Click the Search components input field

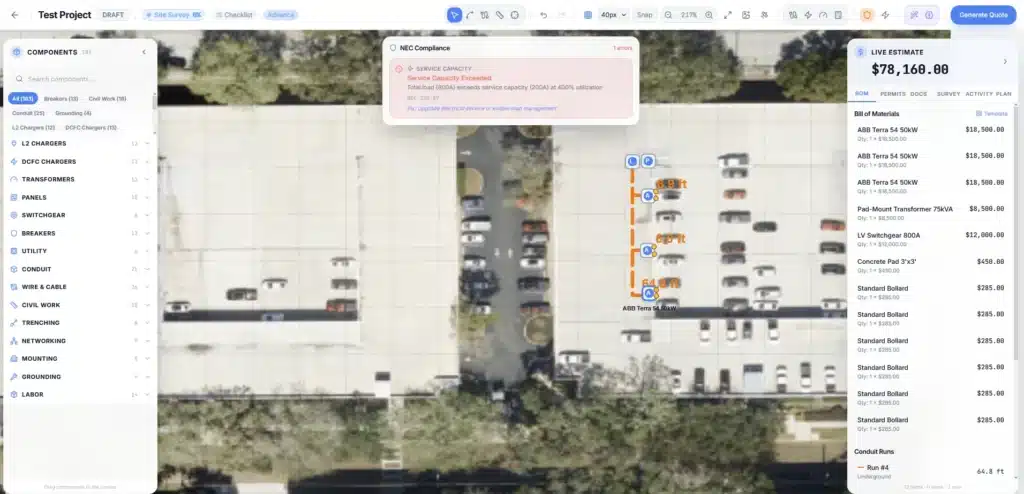click(x=80, y=78)
